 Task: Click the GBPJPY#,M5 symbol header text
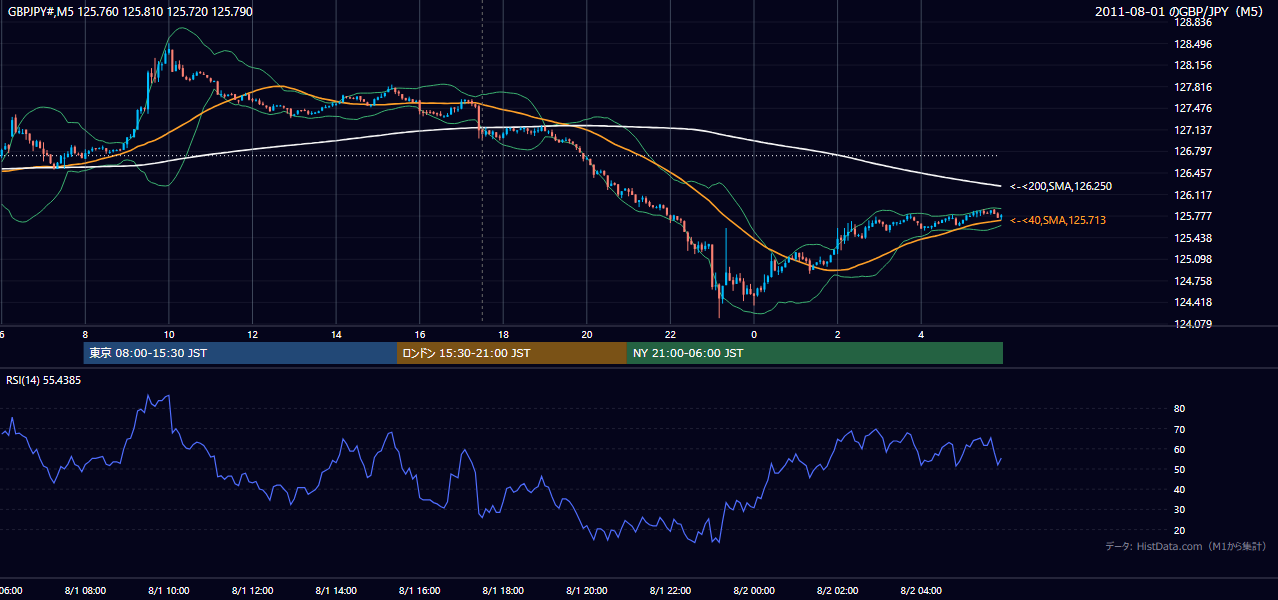point(130,12)
